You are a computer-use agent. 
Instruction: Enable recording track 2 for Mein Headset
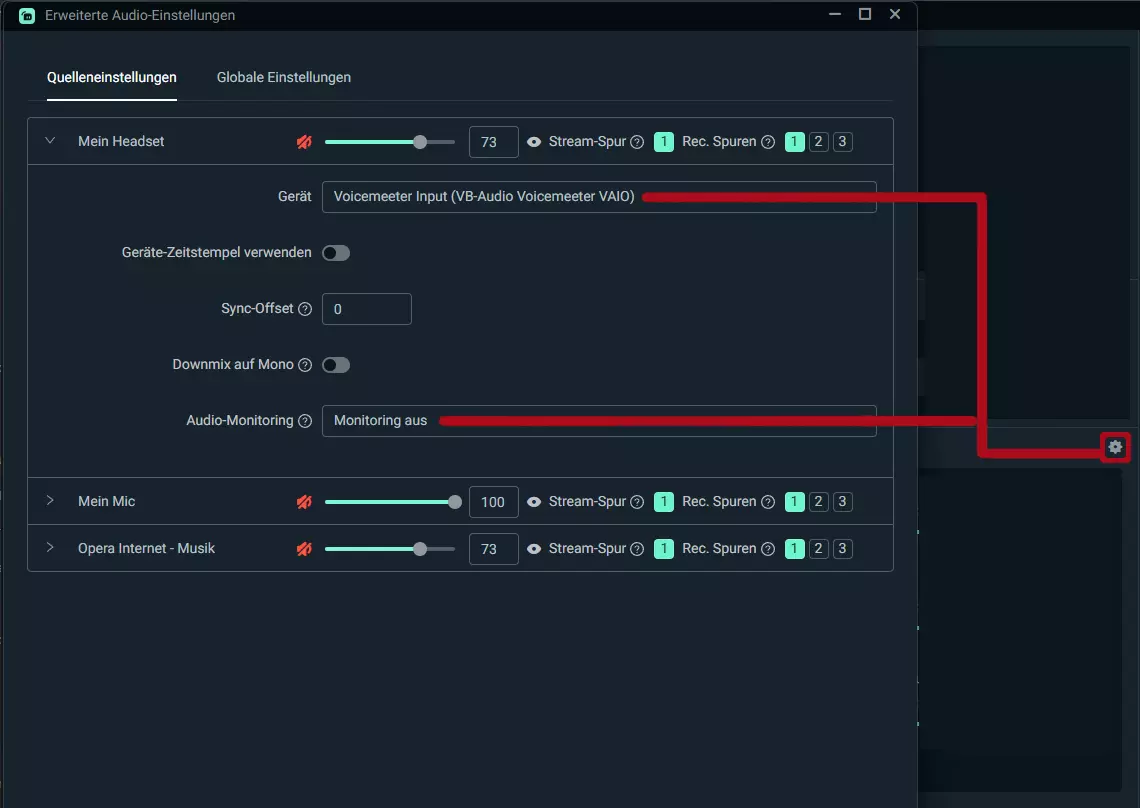click(x=819, y=142)
